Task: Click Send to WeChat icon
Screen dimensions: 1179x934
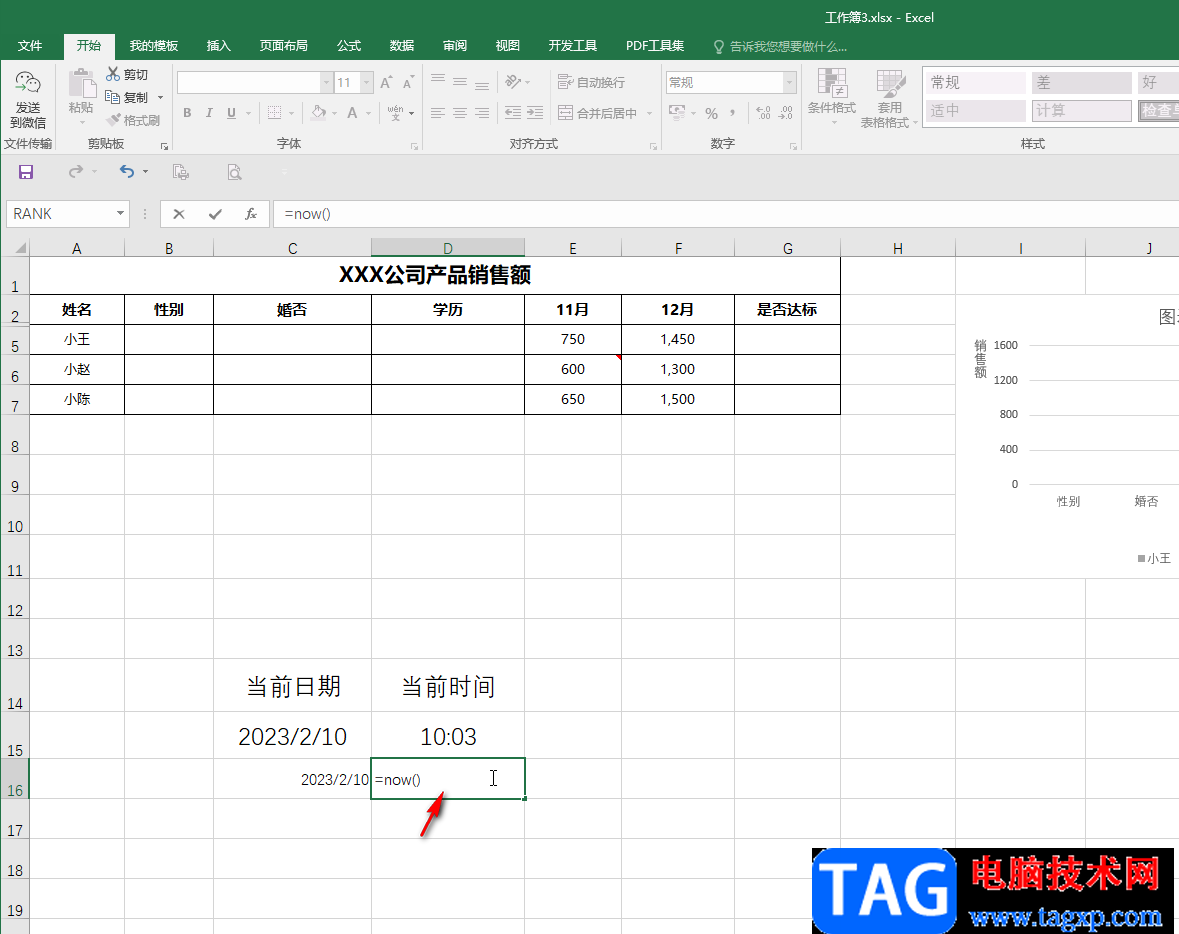Action: pos(27,84)
